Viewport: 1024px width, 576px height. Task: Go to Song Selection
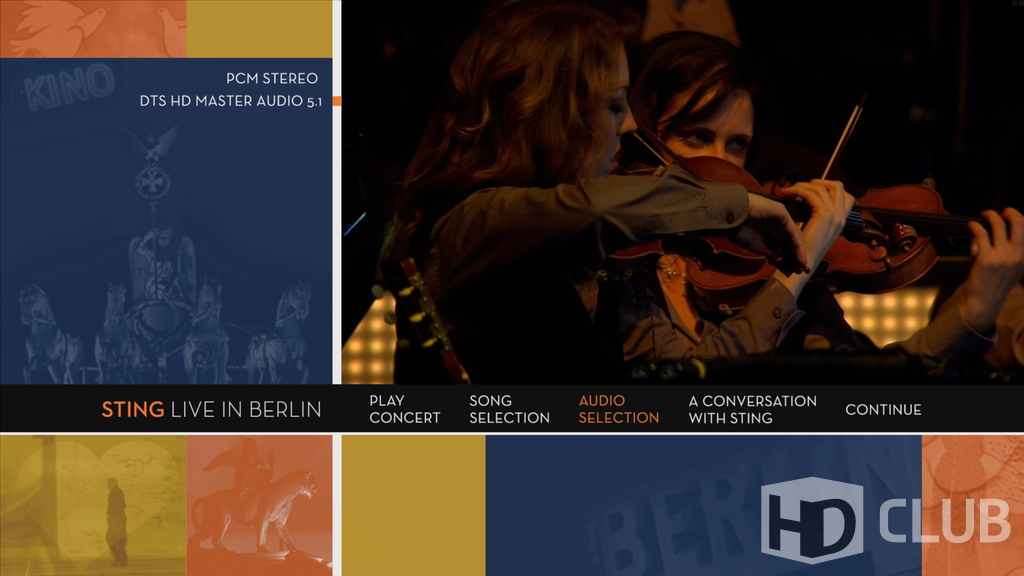pyautogui.click(x=509, y=409)
